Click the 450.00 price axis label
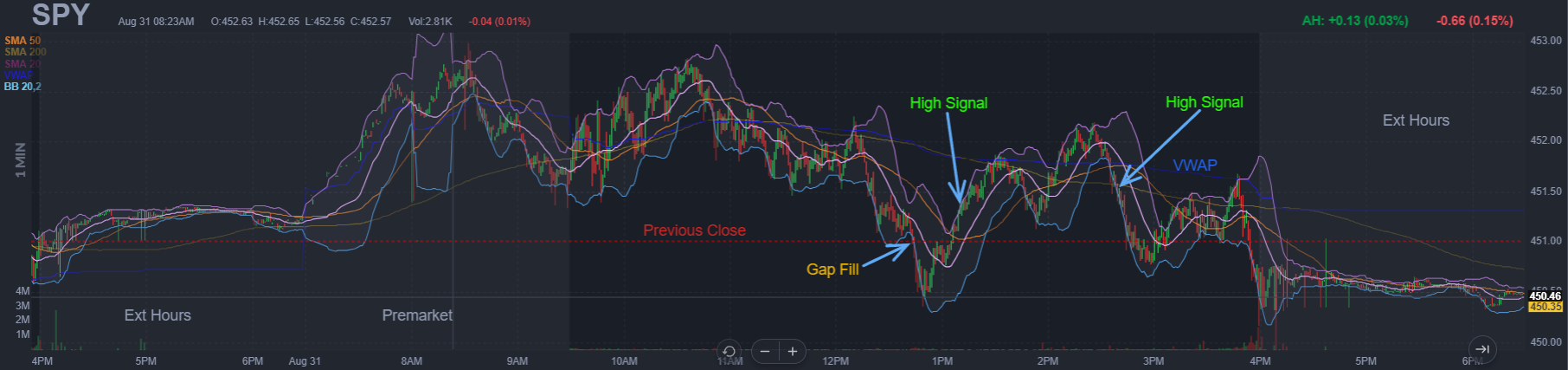This screenshot has width=1568, height=370. [x=1546, y=342]
